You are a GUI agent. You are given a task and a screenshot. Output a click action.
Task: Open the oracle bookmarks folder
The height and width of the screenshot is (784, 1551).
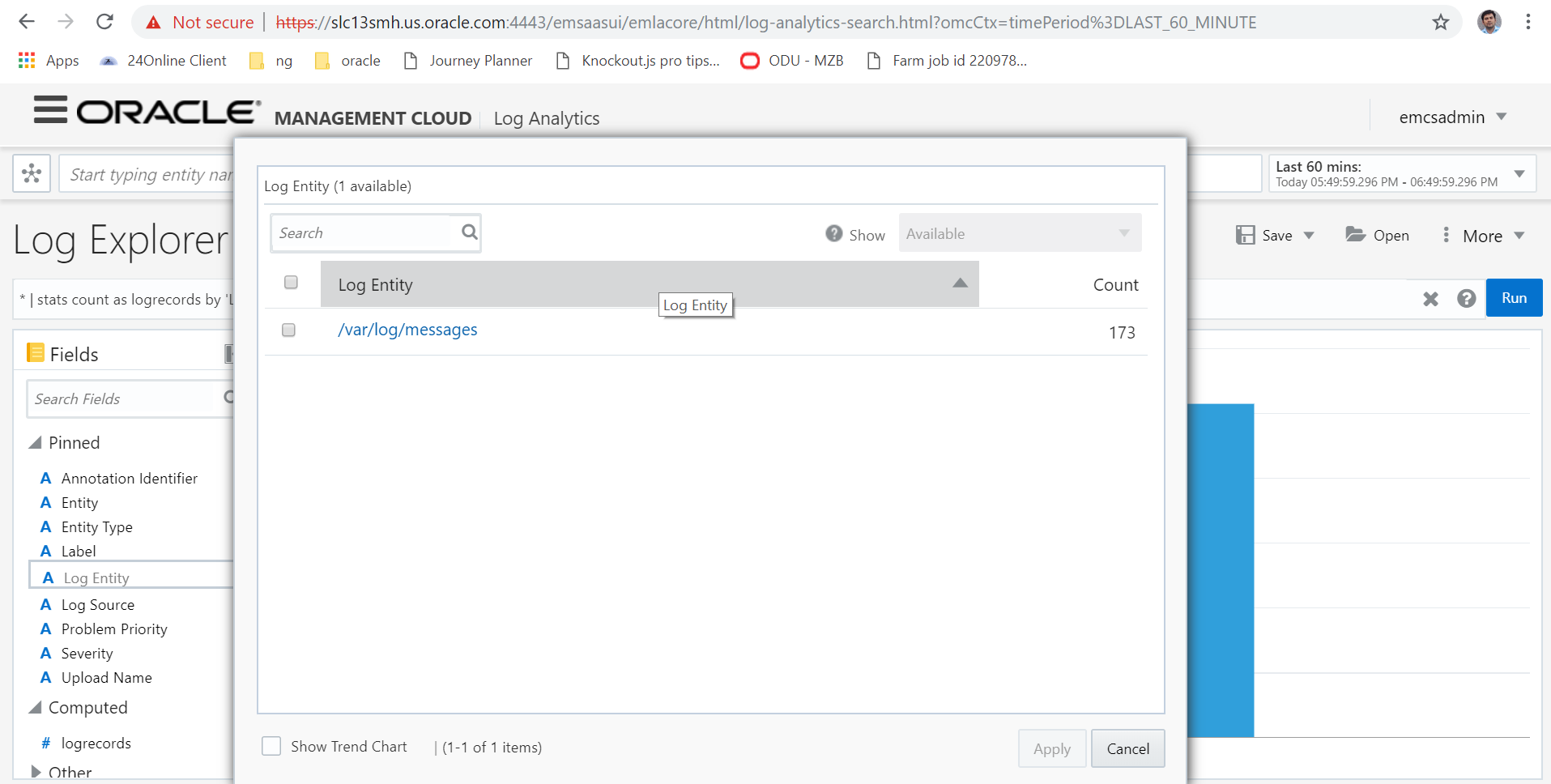coord(347,61)
